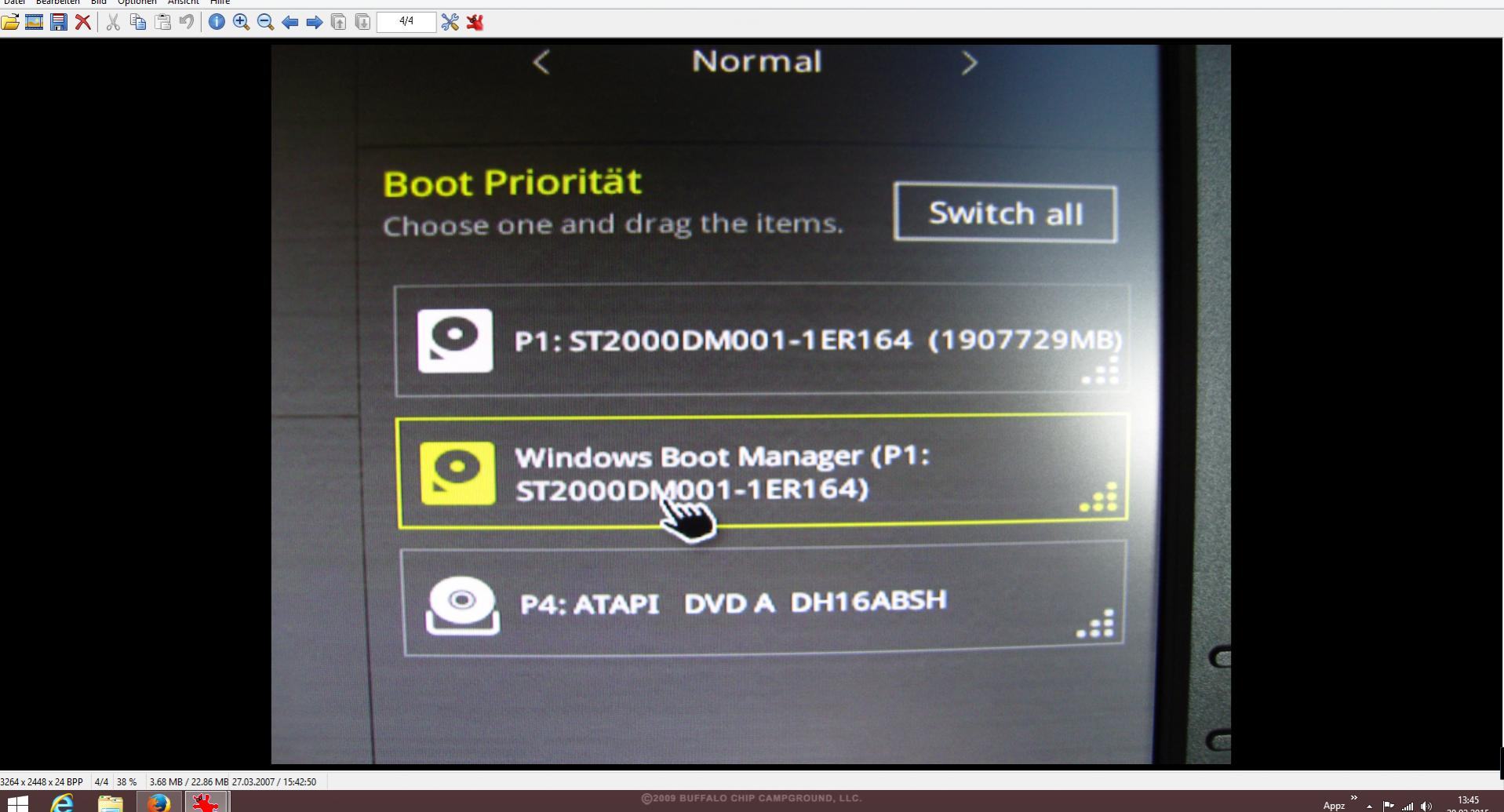Open settings via wrench and screwdriver icon
Screen dimensions: 1504x812
click(450, 22)
